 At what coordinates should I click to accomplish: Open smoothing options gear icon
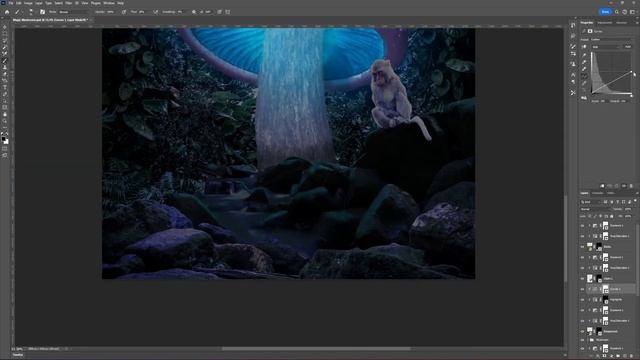(x=193, y=12)
